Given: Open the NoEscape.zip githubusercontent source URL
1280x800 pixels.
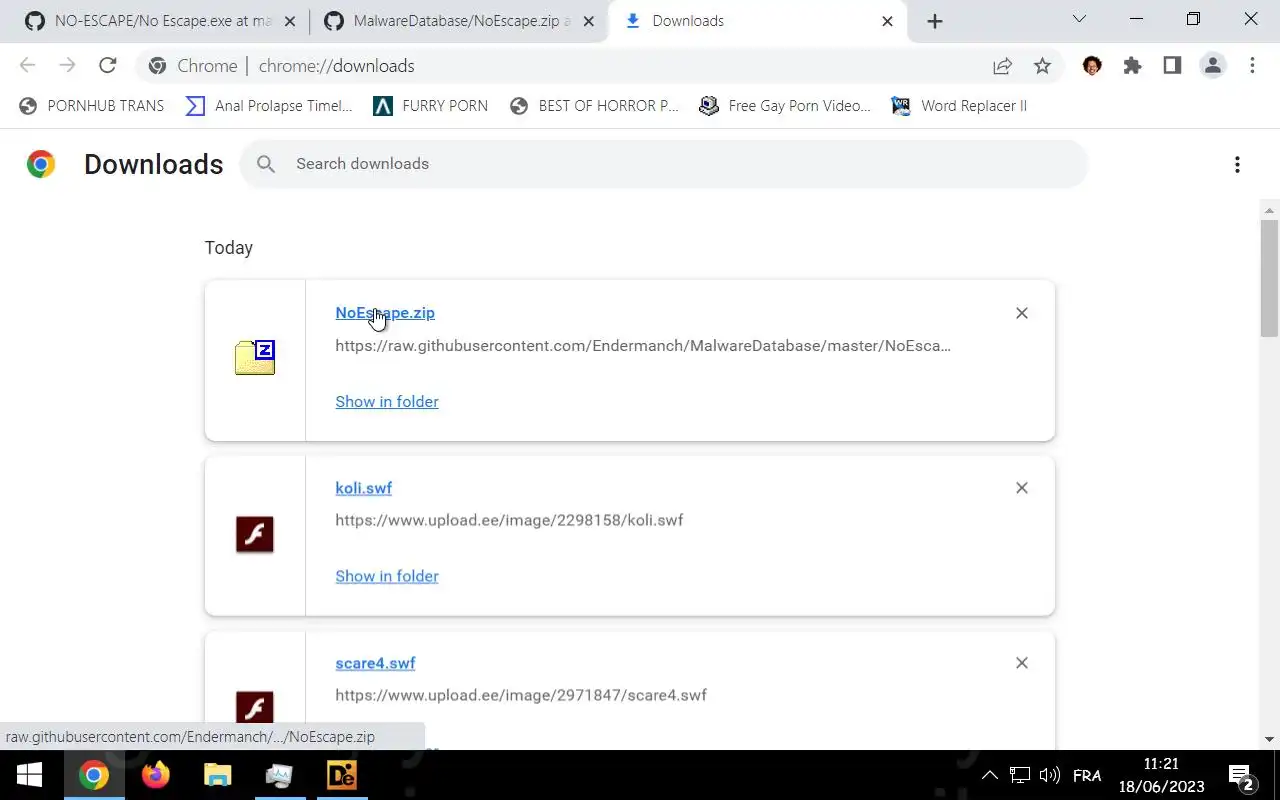Looking at the screenshot, I should [643, 346].
